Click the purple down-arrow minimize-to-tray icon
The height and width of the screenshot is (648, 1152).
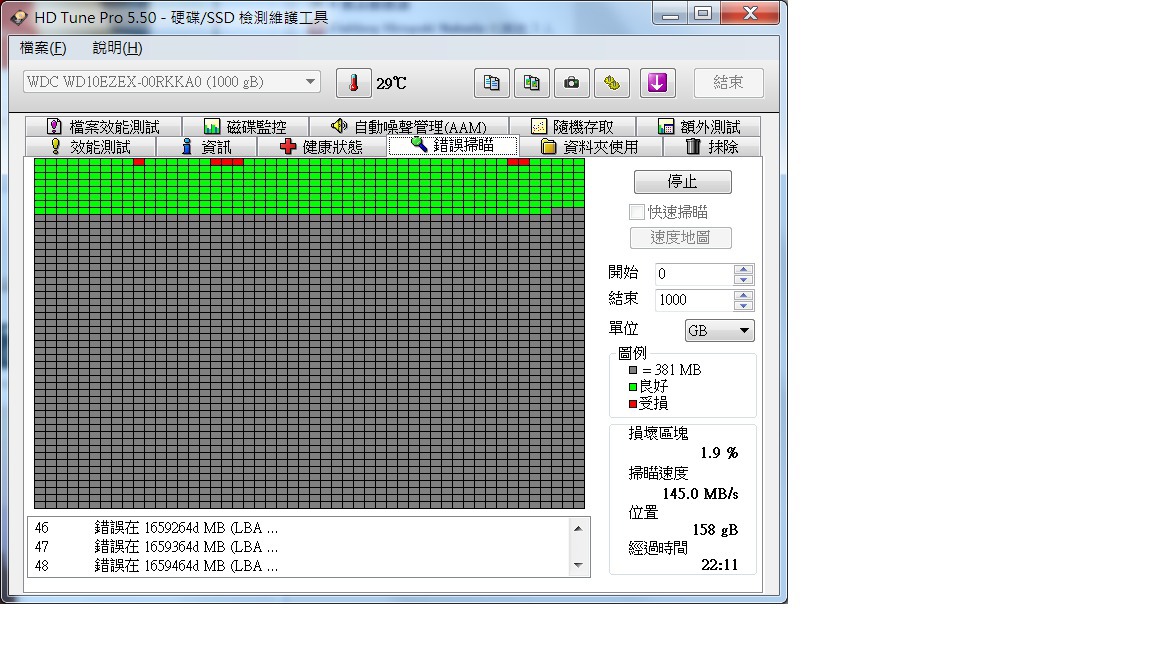(x=657, y=83)
